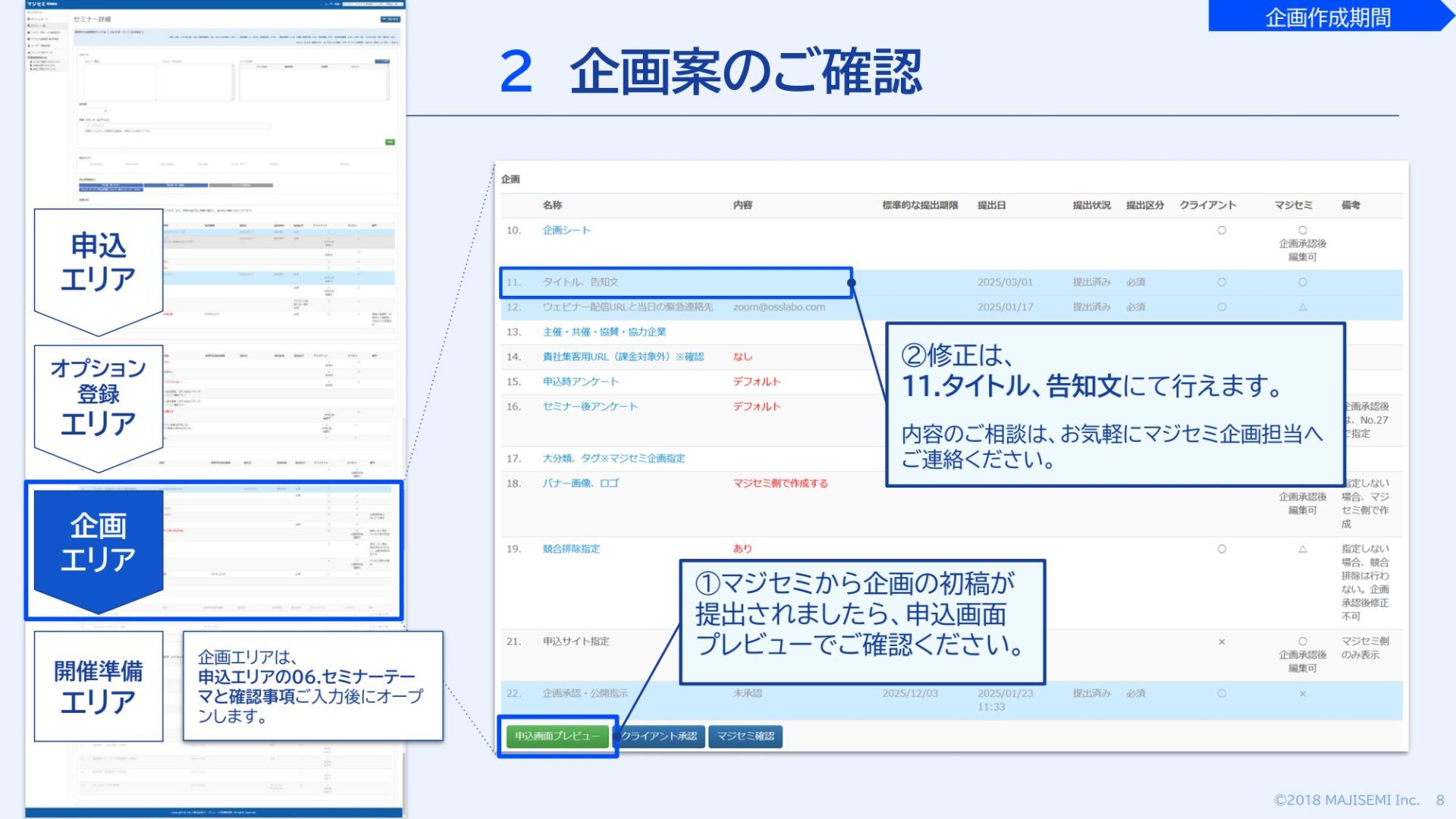The height and width of the screenshot is (819, 1456).
Task: Click the × mark in 申込サイト指定 row
Action: point(1222,642)
